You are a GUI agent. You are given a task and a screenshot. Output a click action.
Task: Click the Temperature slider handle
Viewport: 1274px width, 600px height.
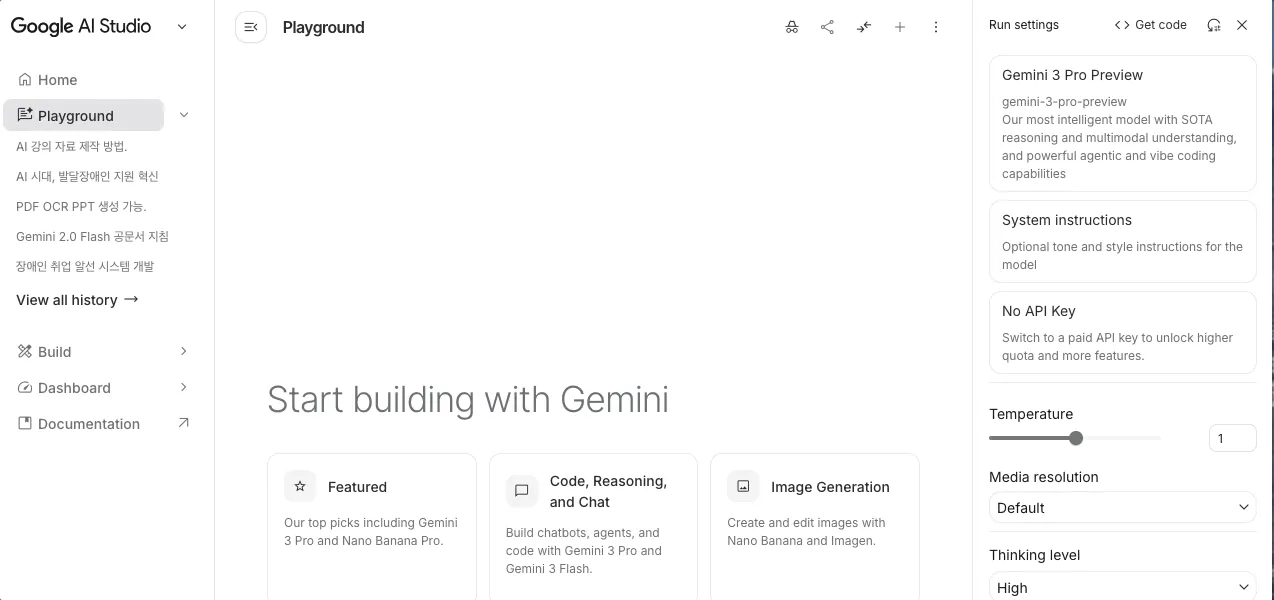pyautogui.click(x=1076, y=438)
